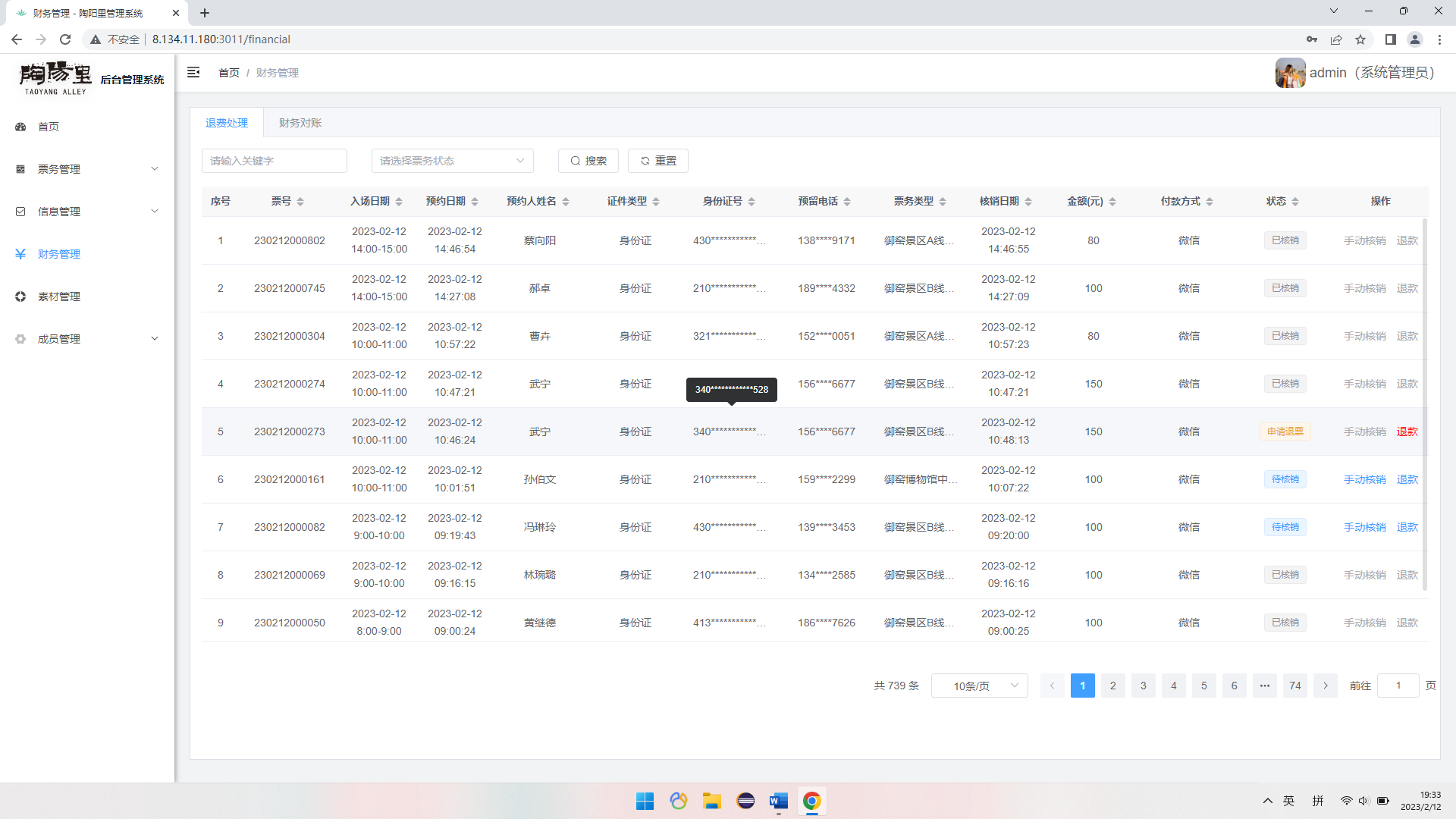Sort by 金额(元) column arrows
1456x819 pixels.
(1112, 202)
